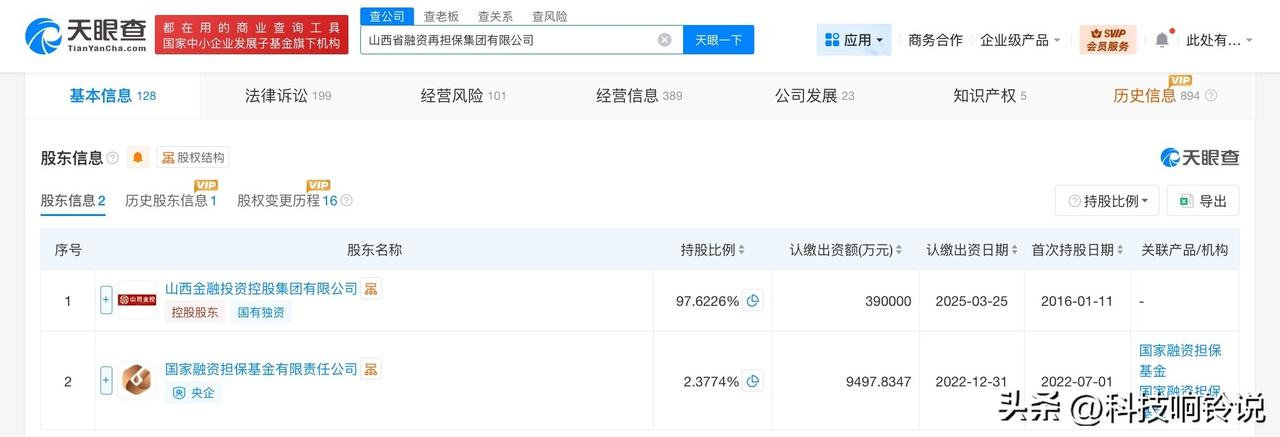This screenshot has width=1280, height=437.
Task: Switch to 经营信息 tab
Action: click(x=639, y=96)
